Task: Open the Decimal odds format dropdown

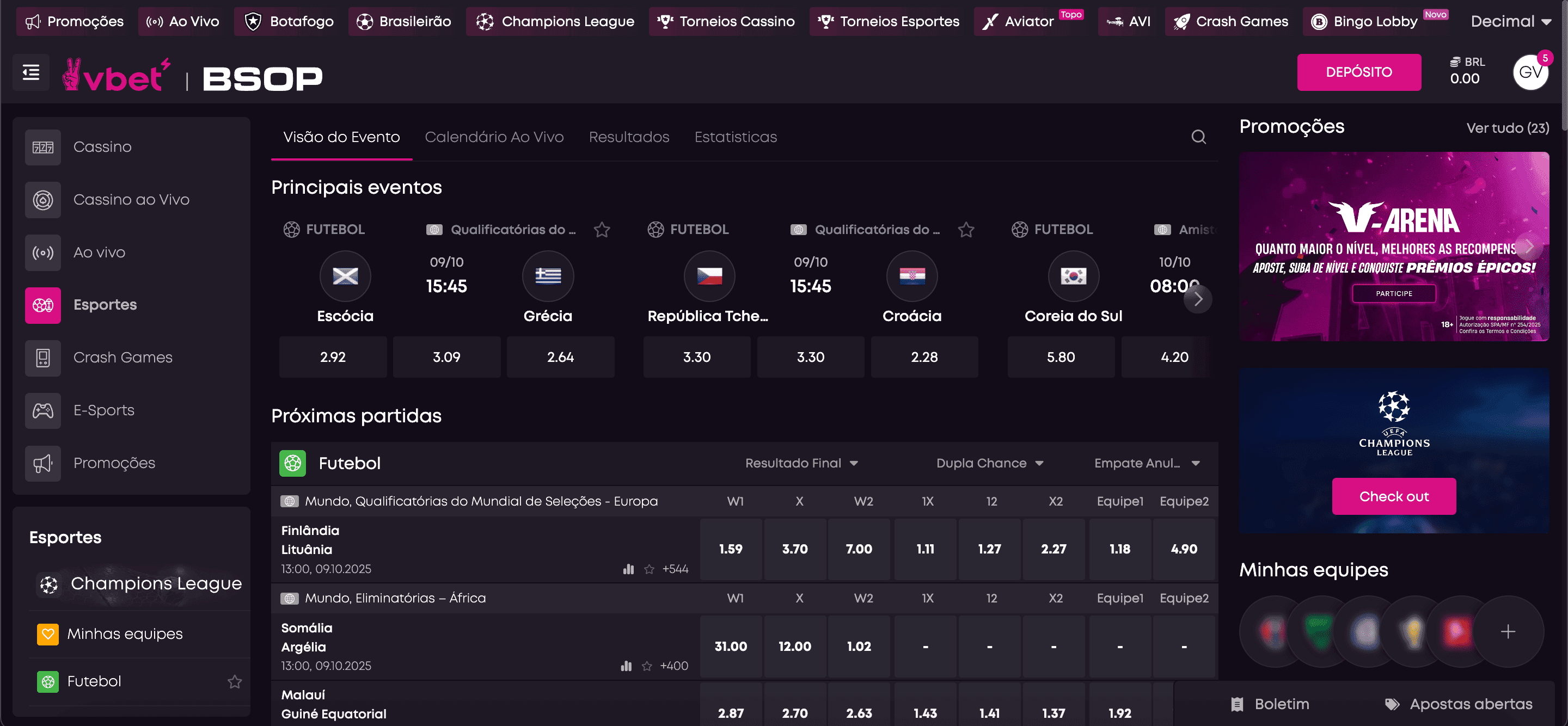Action: 1511,22
